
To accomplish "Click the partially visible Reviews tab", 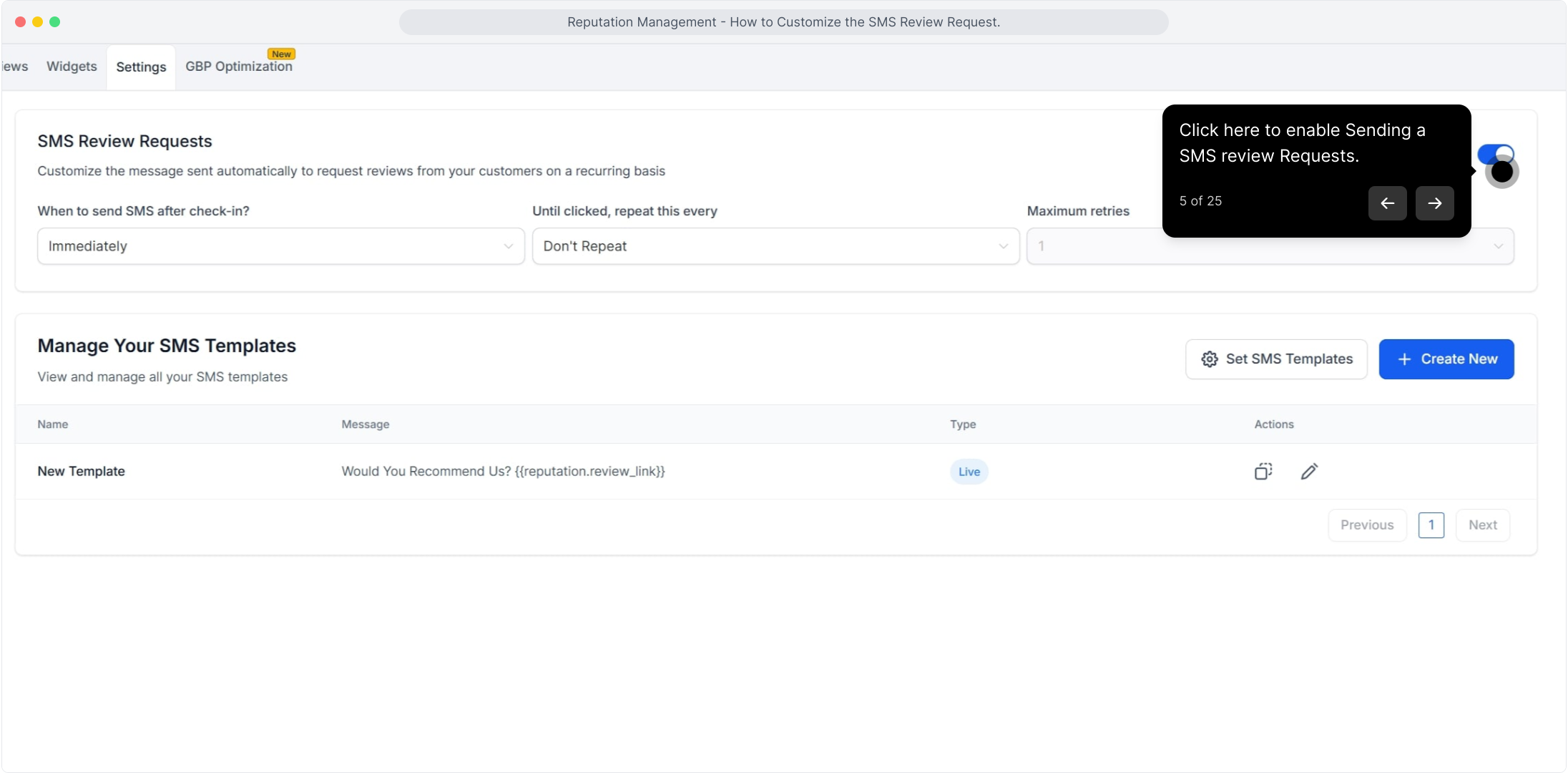I will point(14,67).
